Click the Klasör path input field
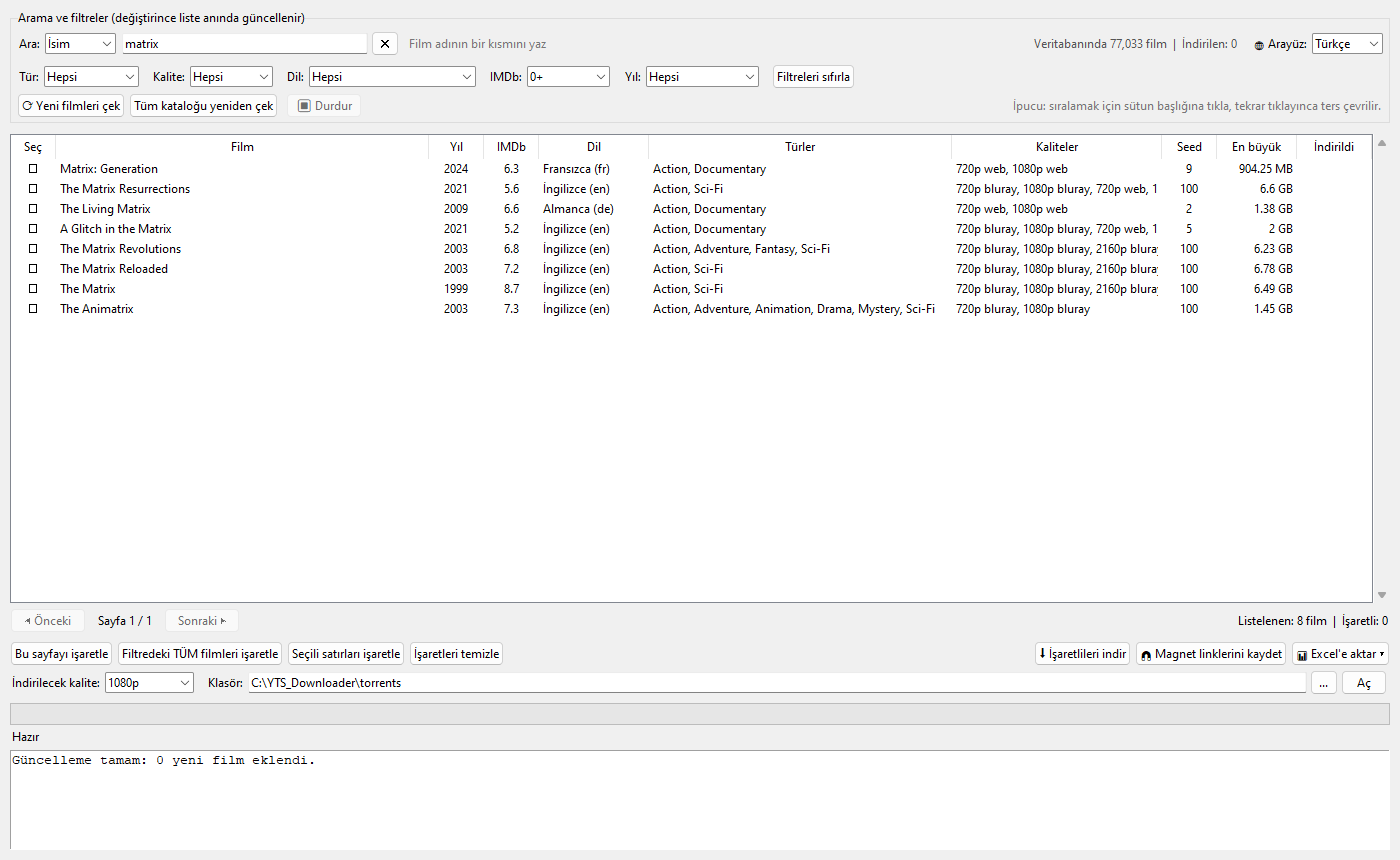Screen dimensions: 1400x860 tap(777, 683)
